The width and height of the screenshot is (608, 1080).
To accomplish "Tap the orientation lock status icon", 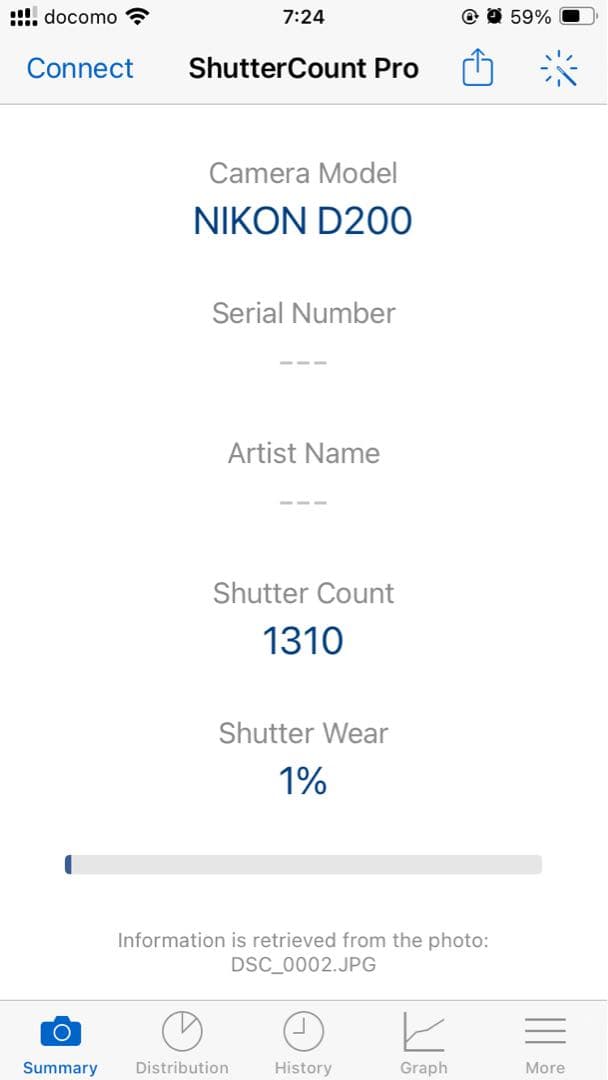I will click(470, 17).
